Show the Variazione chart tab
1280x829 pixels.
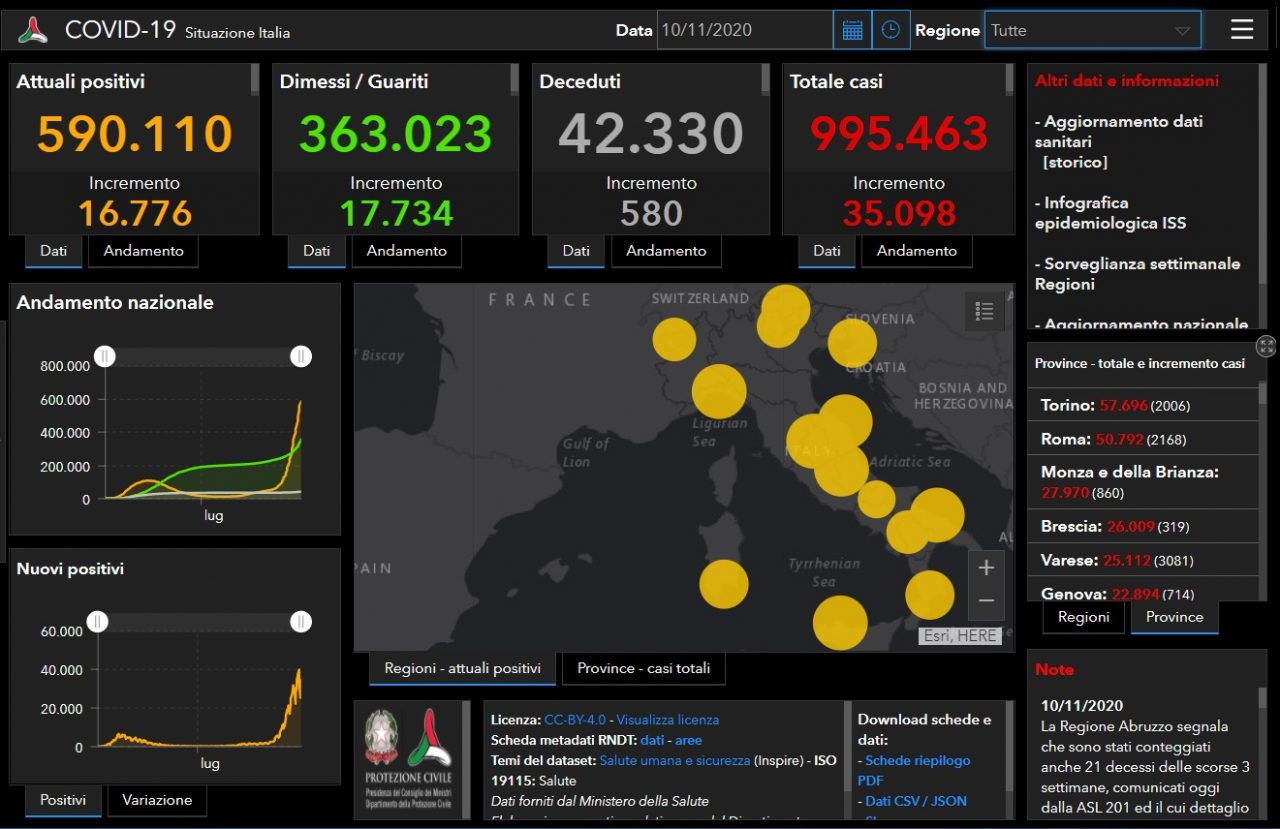157,800
